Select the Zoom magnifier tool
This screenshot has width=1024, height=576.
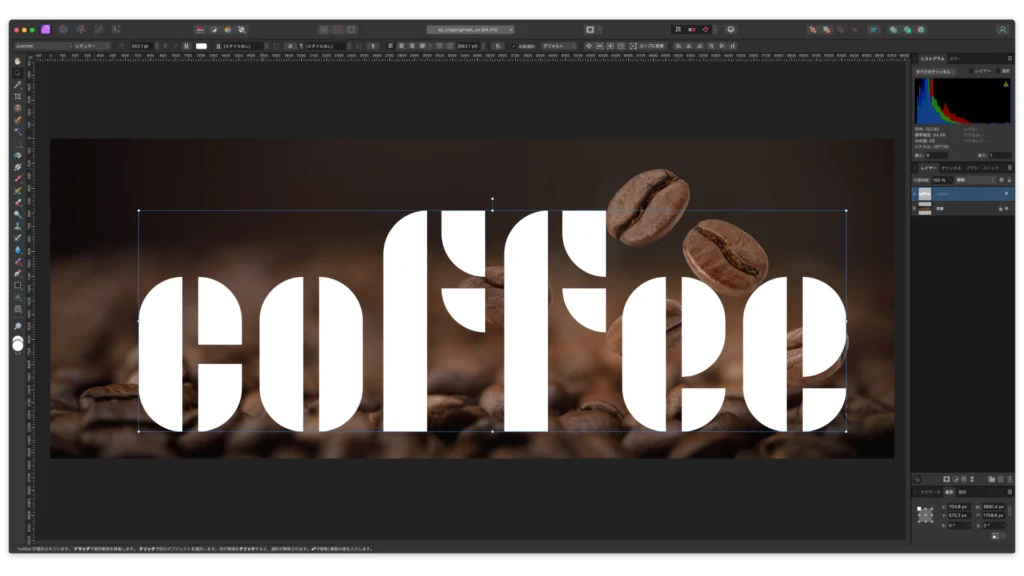[18, 326]
